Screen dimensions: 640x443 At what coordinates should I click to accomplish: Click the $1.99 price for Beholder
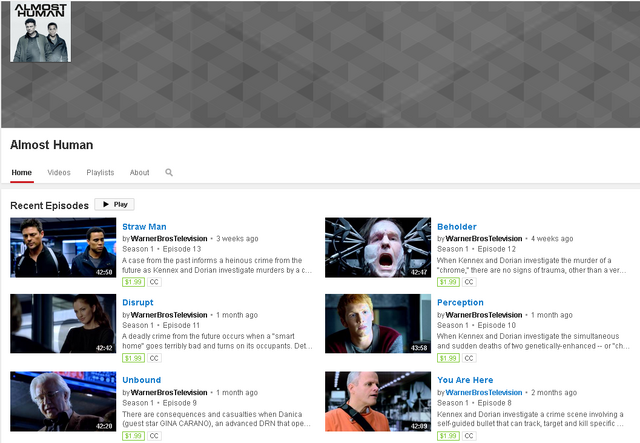pos(448,282)
